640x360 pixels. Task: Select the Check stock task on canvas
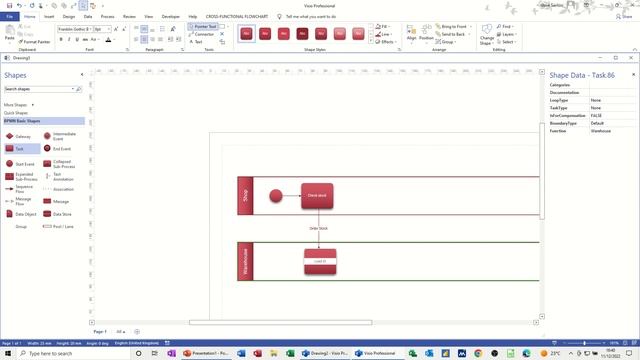coord(317,196)
